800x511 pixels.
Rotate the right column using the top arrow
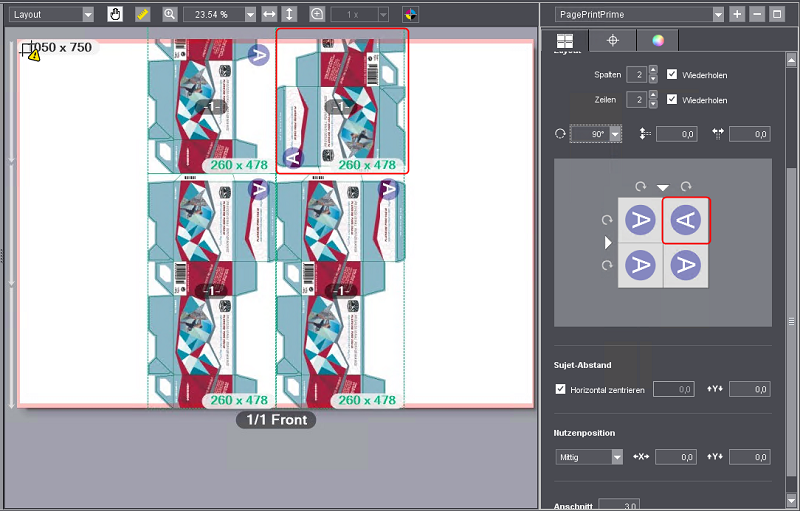pyautogui.click(x=686, y=187)
